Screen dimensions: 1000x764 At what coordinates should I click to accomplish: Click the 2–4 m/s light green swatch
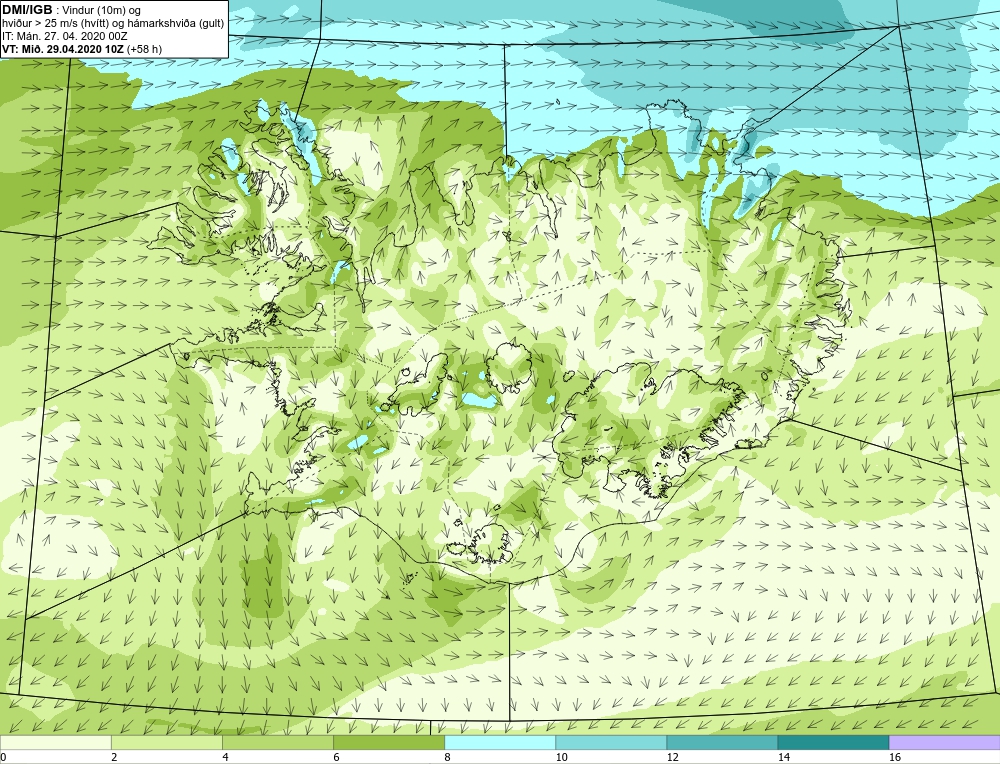coord(166,742)
